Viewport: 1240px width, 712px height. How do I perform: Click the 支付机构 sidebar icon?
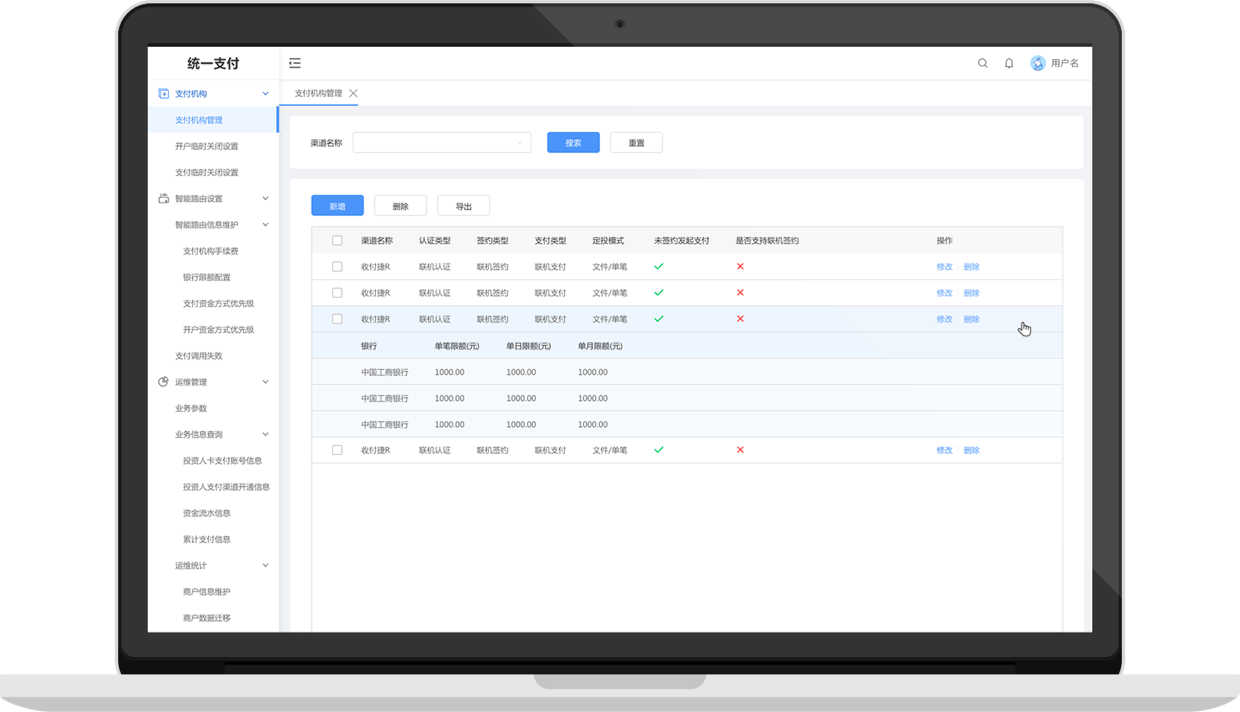click(x=164, y=94)
